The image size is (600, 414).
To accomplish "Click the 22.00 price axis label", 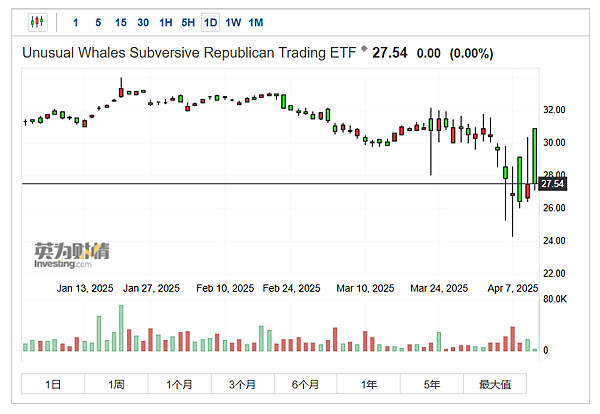I will [554, 273].
